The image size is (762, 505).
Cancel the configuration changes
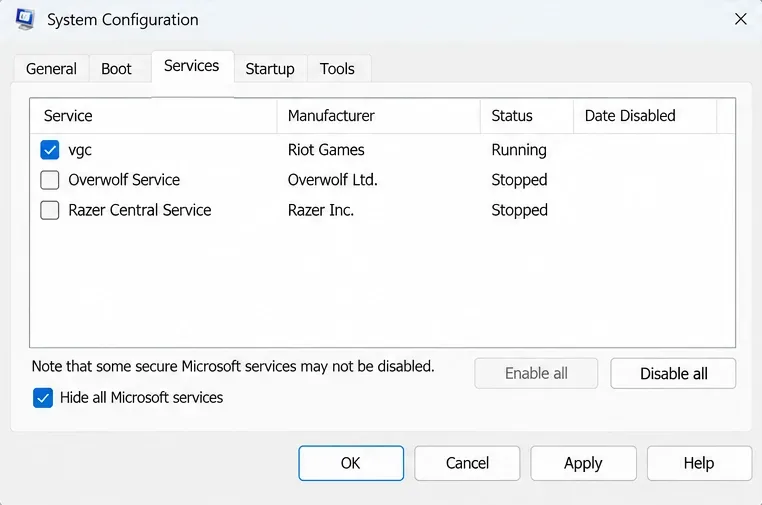467,463
